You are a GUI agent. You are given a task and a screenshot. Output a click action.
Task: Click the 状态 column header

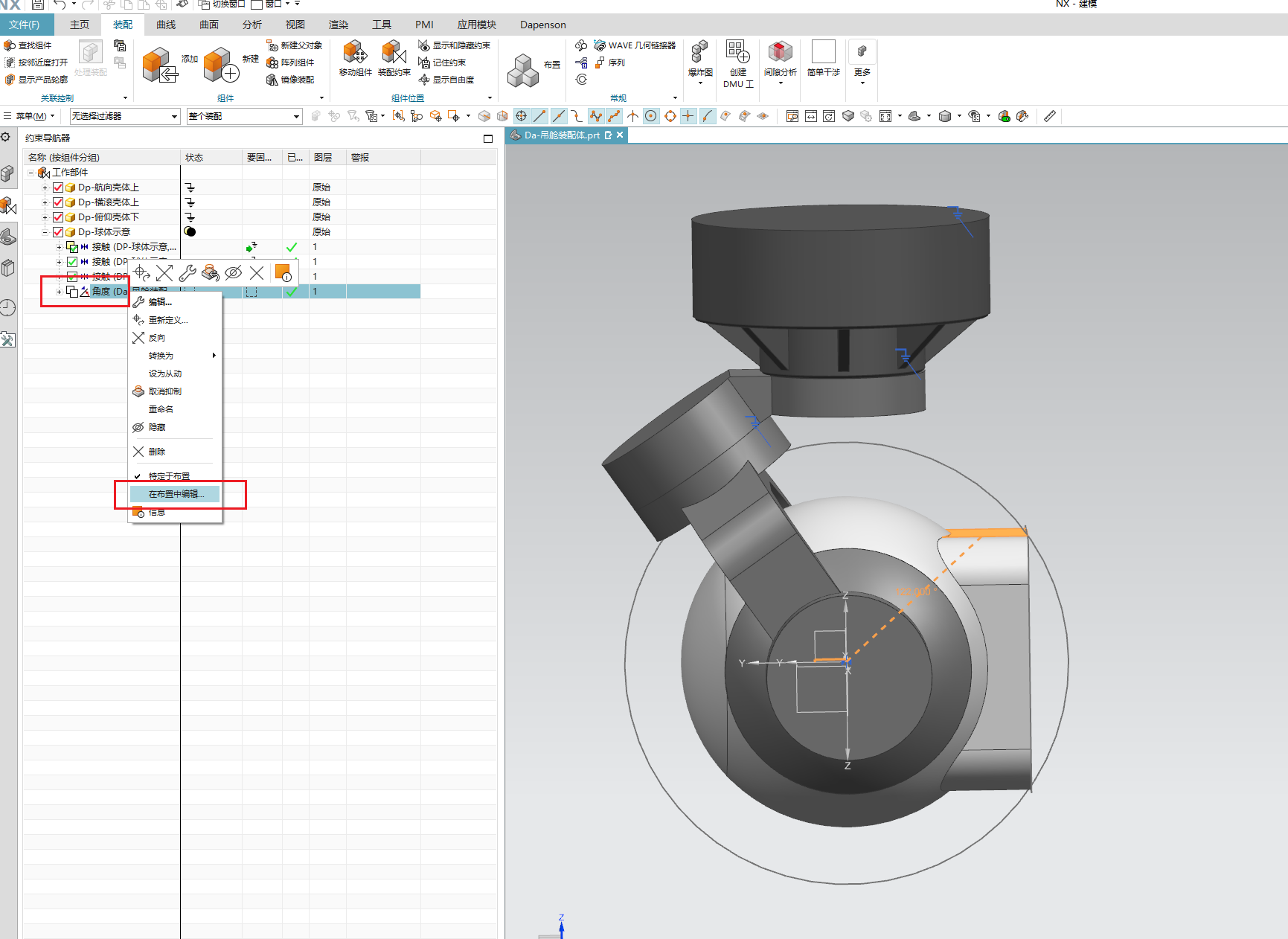click(x=195, y=158)
